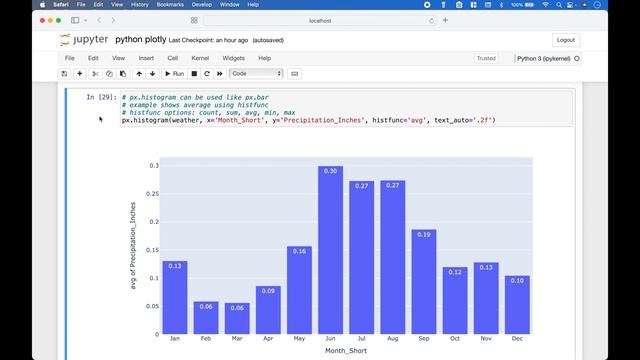
Task: Interrupt the kernel with the stop icon
Action: pyautogui.click(x=194, y=74)
